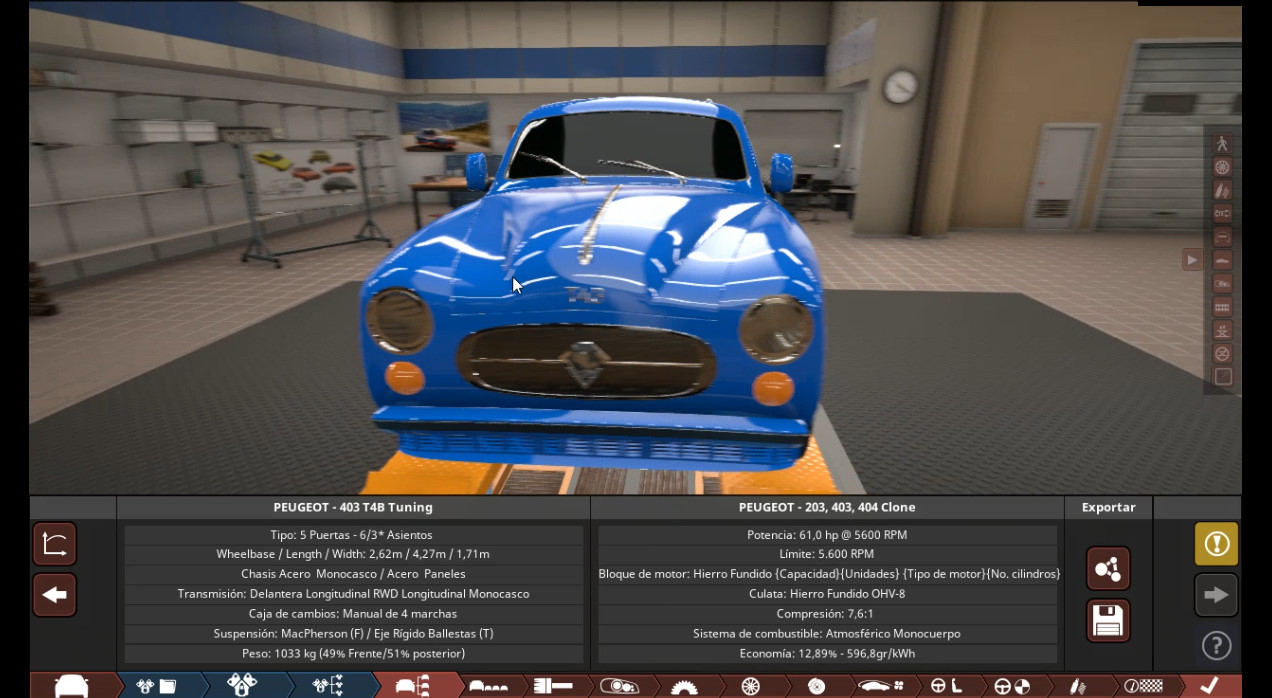This screenshot has height=698, width=1272.
Task: Open the aerodynamics tab
Action: (x=881, y=686)
